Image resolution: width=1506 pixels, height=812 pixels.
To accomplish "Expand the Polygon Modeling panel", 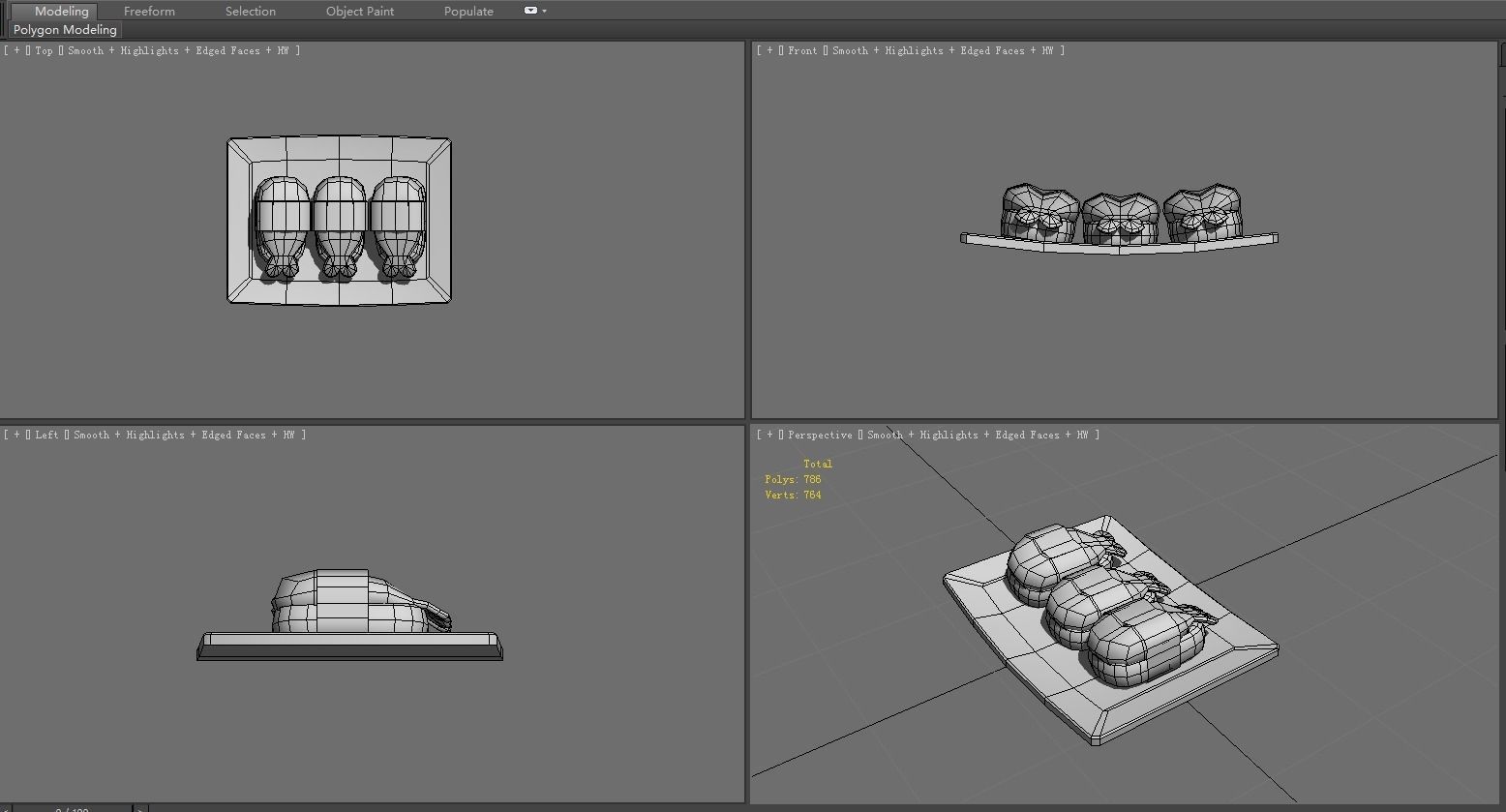I will click(65, 30).
